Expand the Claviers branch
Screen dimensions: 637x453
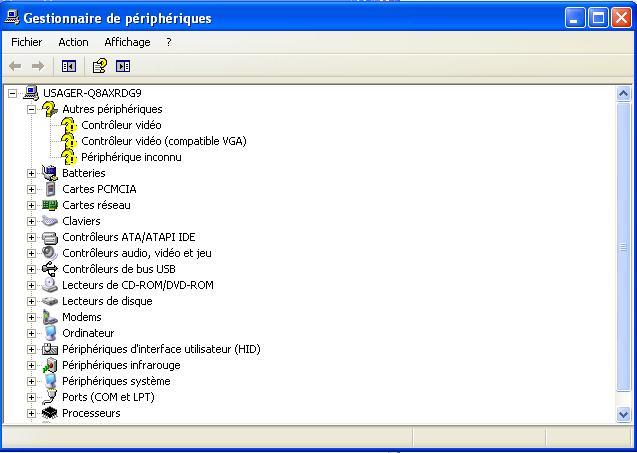31,221
